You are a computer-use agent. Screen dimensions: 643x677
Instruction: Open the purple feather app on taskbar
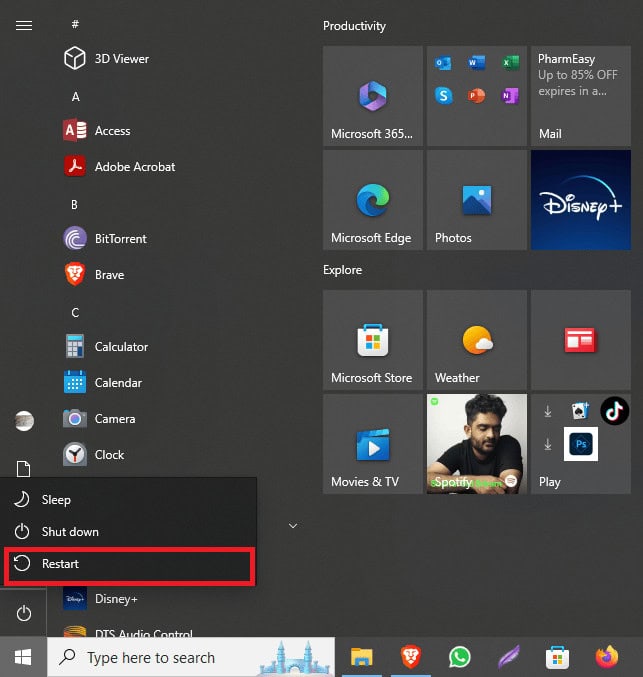click(x=508, y=657)
